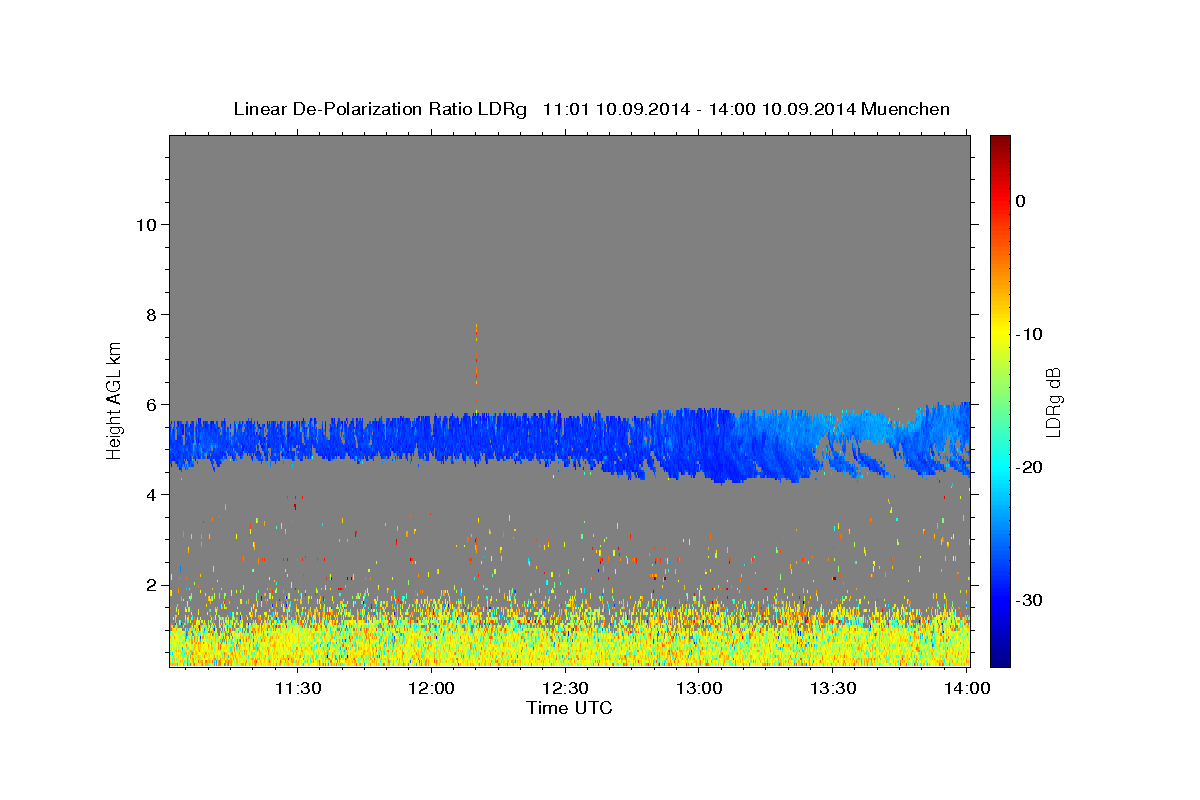Screen dimensions: 1200x800
Task: Click the 13:30 time tick label
Action: click(832, 688)
